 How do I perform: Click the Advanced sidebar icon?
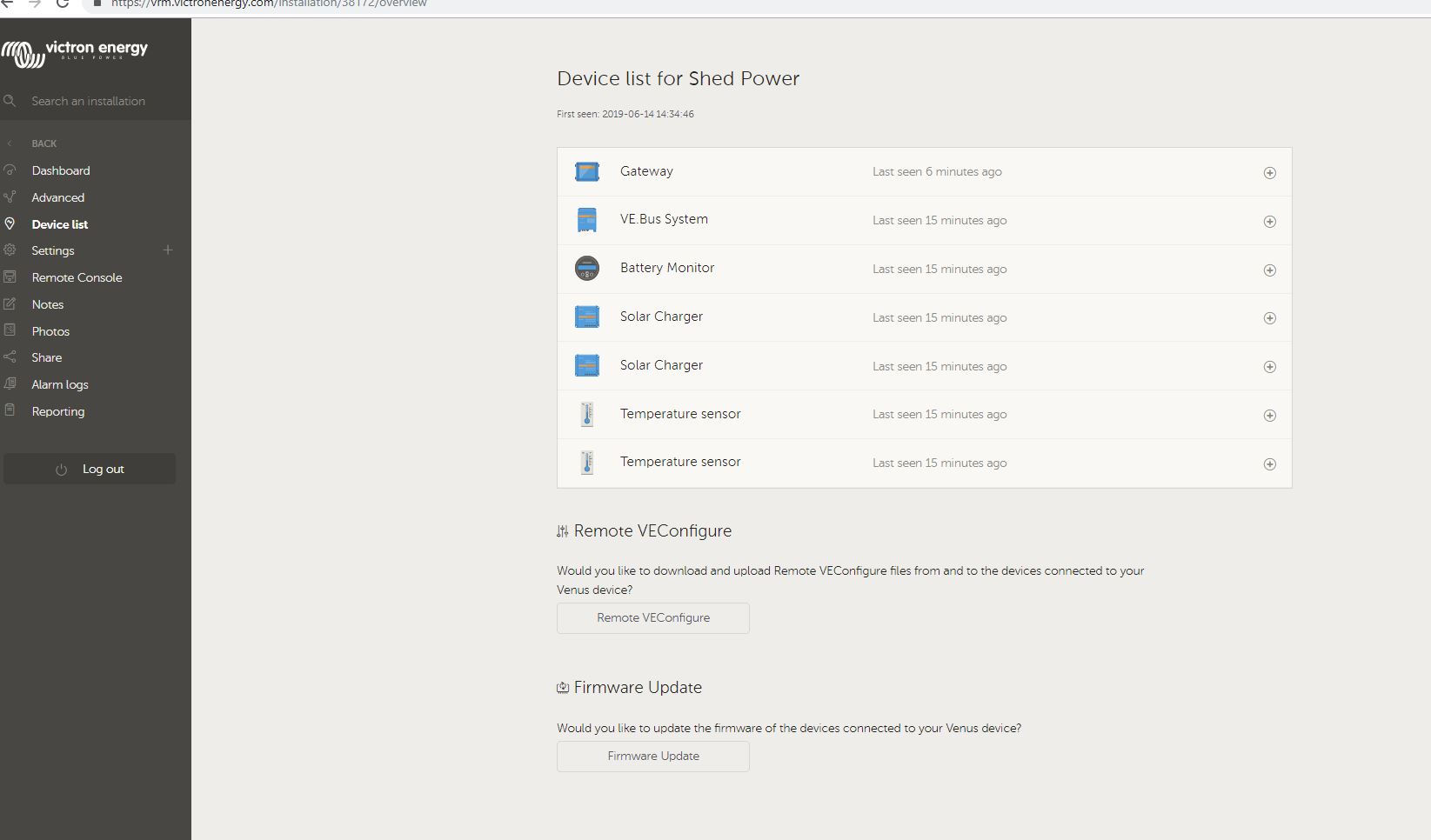pos(10,197)
